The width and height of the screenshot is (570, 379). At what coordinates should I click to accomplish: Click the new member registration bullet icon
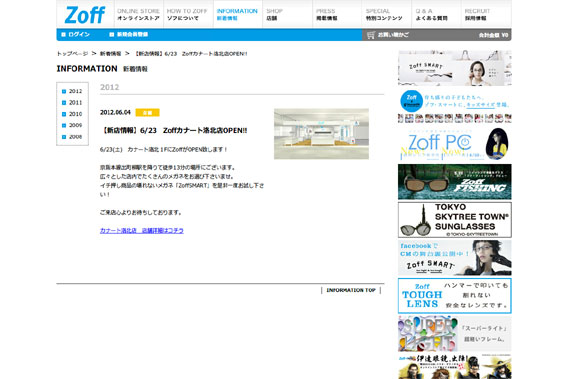(x=112, y=35)
